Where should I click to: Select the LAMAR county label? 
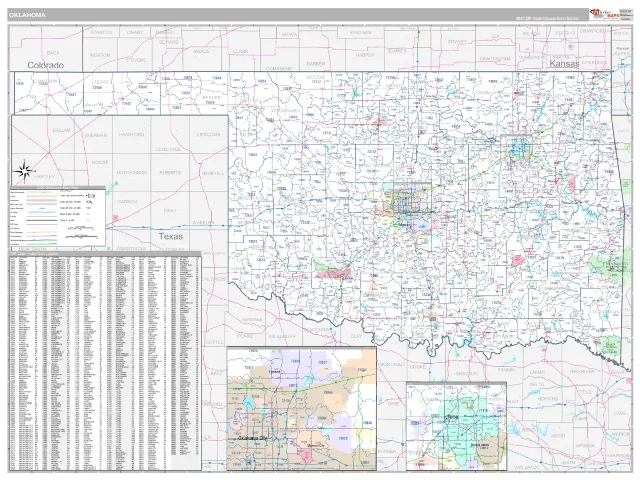537,372
